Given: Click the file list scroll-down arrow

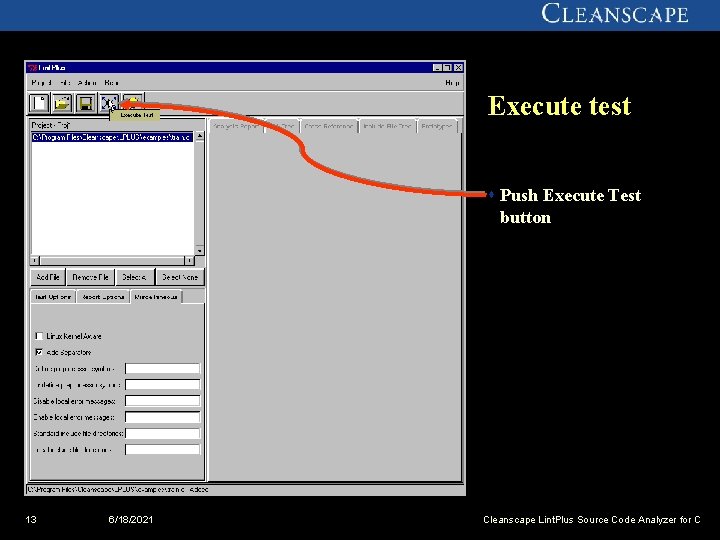Looking at the screenshot, I should point(199,251).
